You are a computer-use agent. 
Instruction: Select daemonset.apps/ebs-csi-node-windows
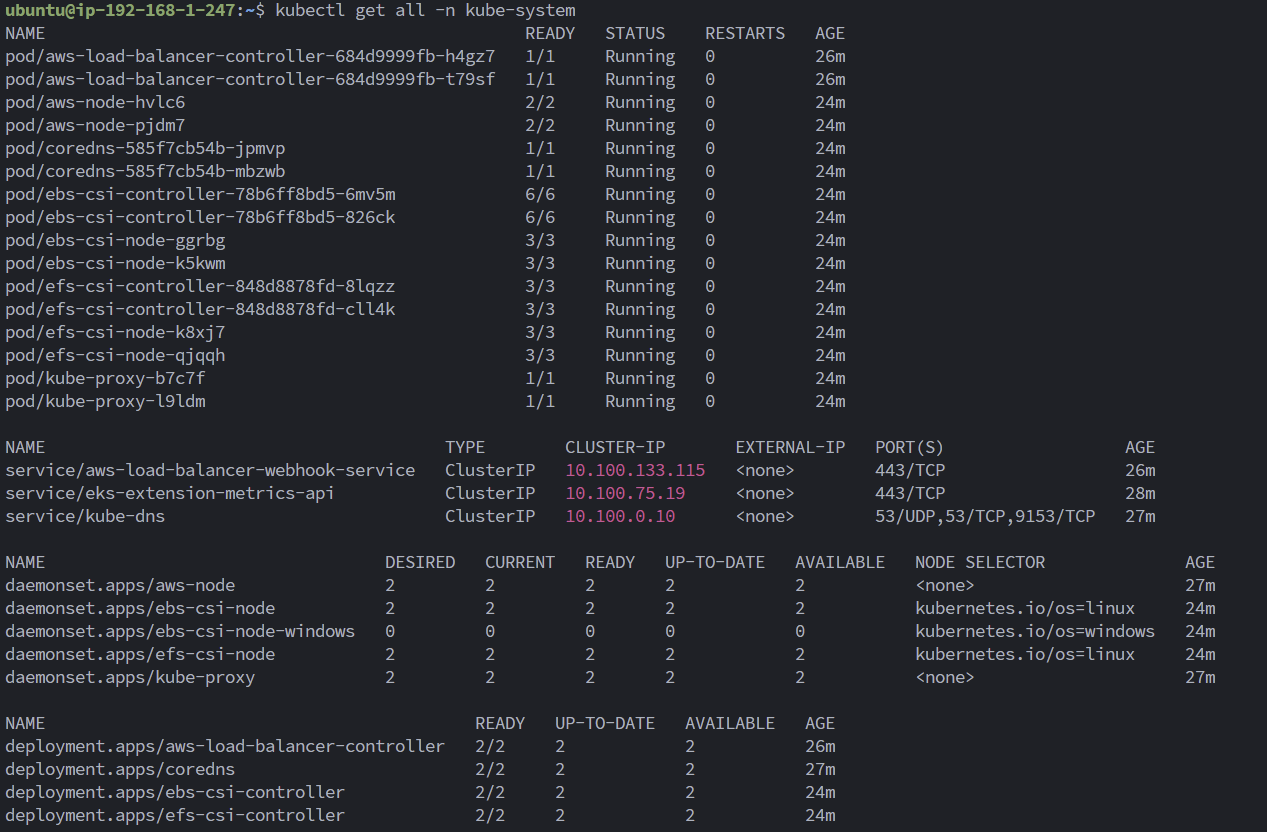coord(180,631)
